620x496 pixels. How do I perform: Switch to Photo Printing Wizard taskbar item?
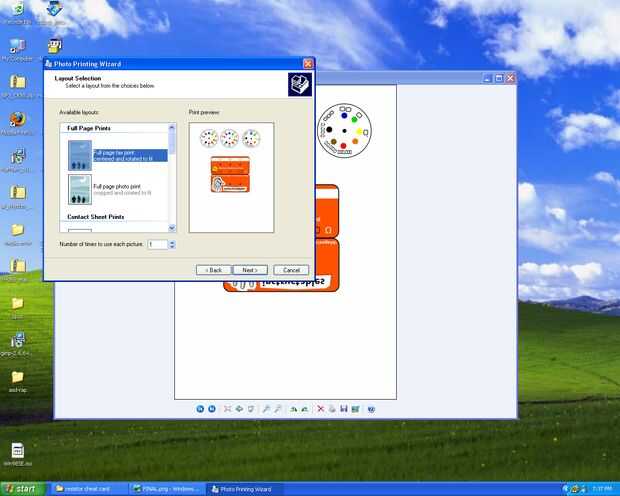[x=245, y=489]
